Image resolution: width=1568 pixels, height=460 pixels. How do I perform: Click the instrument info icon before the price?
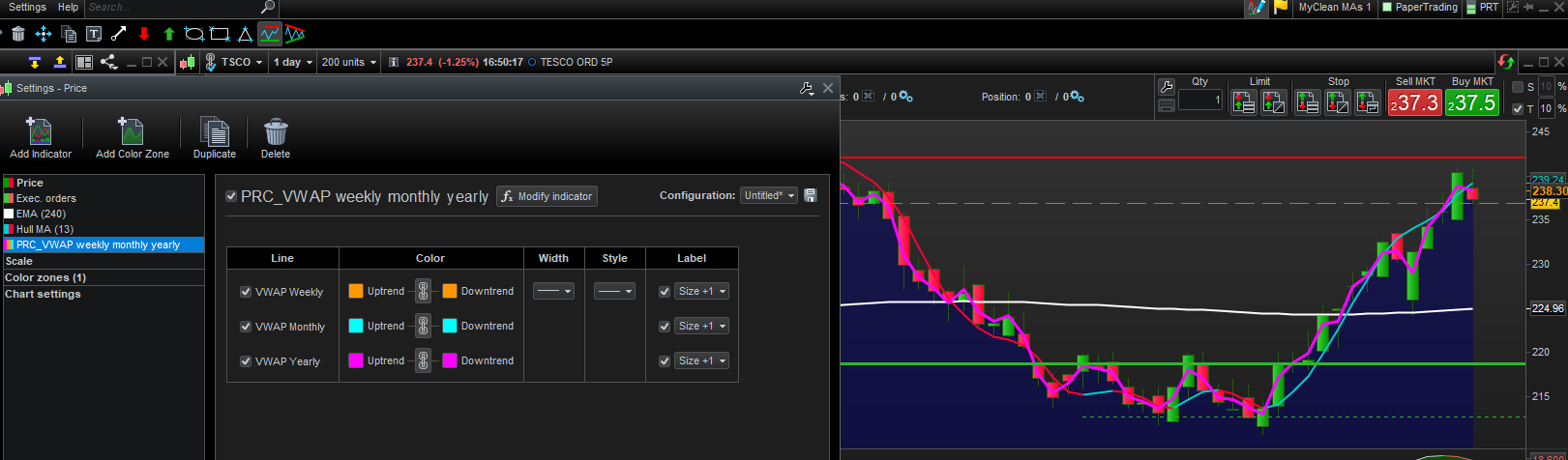[x=394, y=62]
